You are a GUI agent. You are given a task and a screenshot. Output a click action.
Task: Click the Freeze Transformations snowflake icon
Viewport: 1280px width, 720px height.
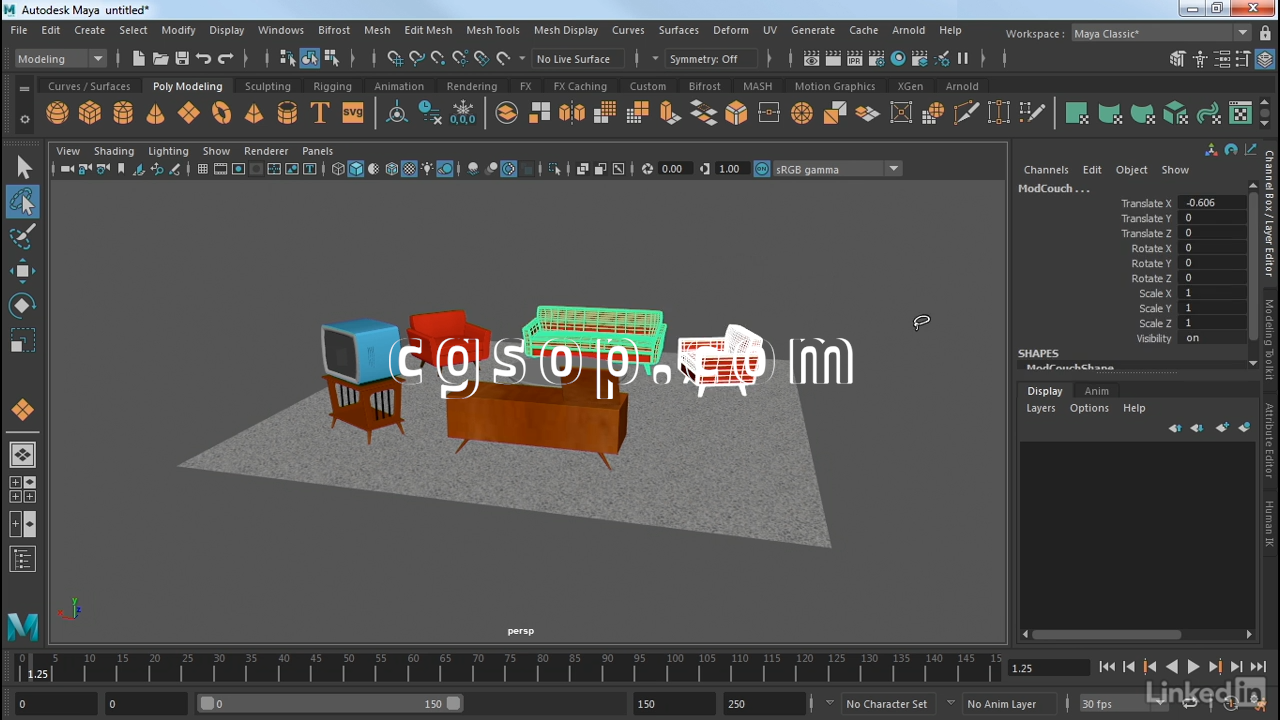[463, 113]
